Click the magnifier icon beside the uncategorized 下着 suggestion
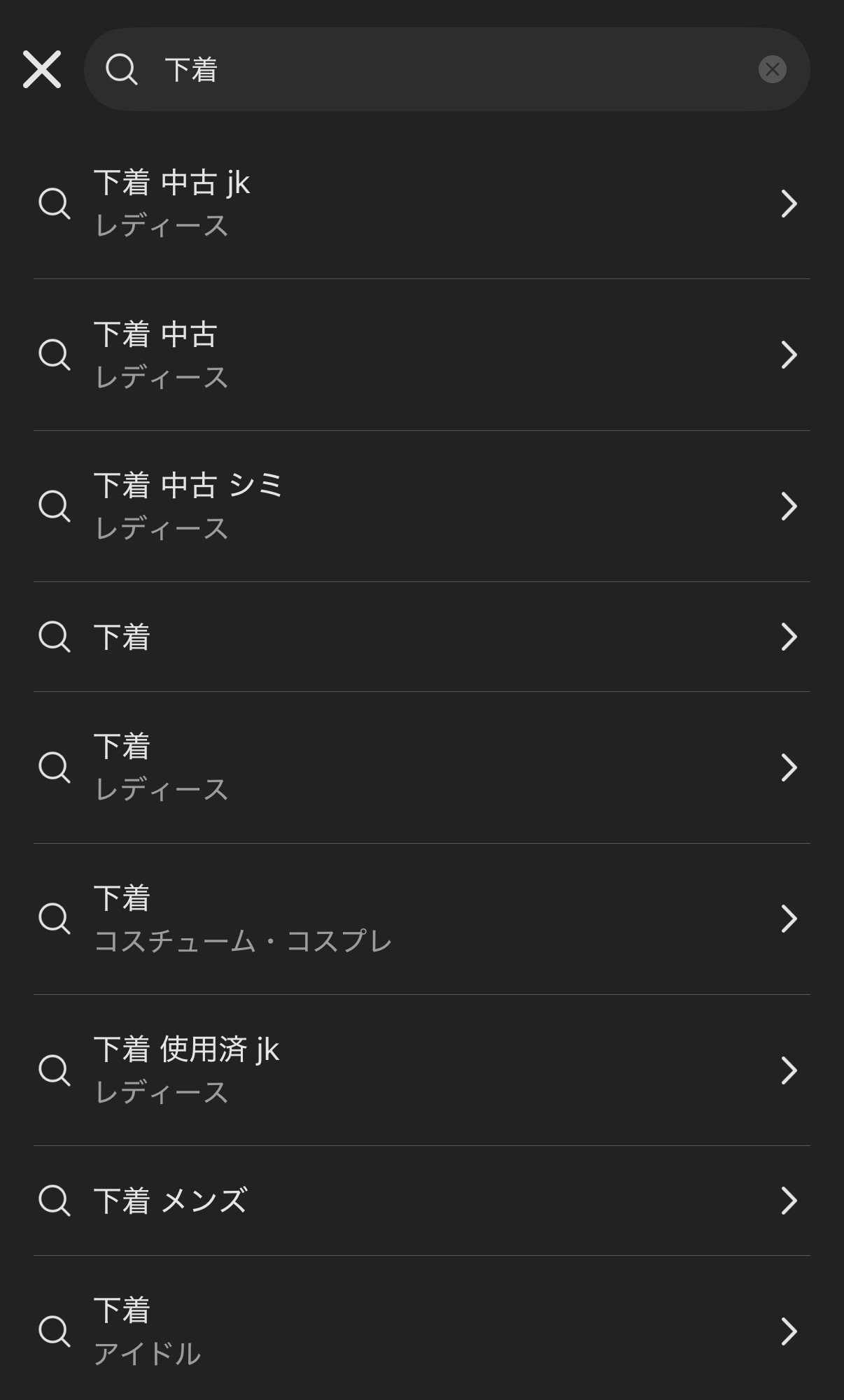The image size is (844, 1400). point(55,637)
